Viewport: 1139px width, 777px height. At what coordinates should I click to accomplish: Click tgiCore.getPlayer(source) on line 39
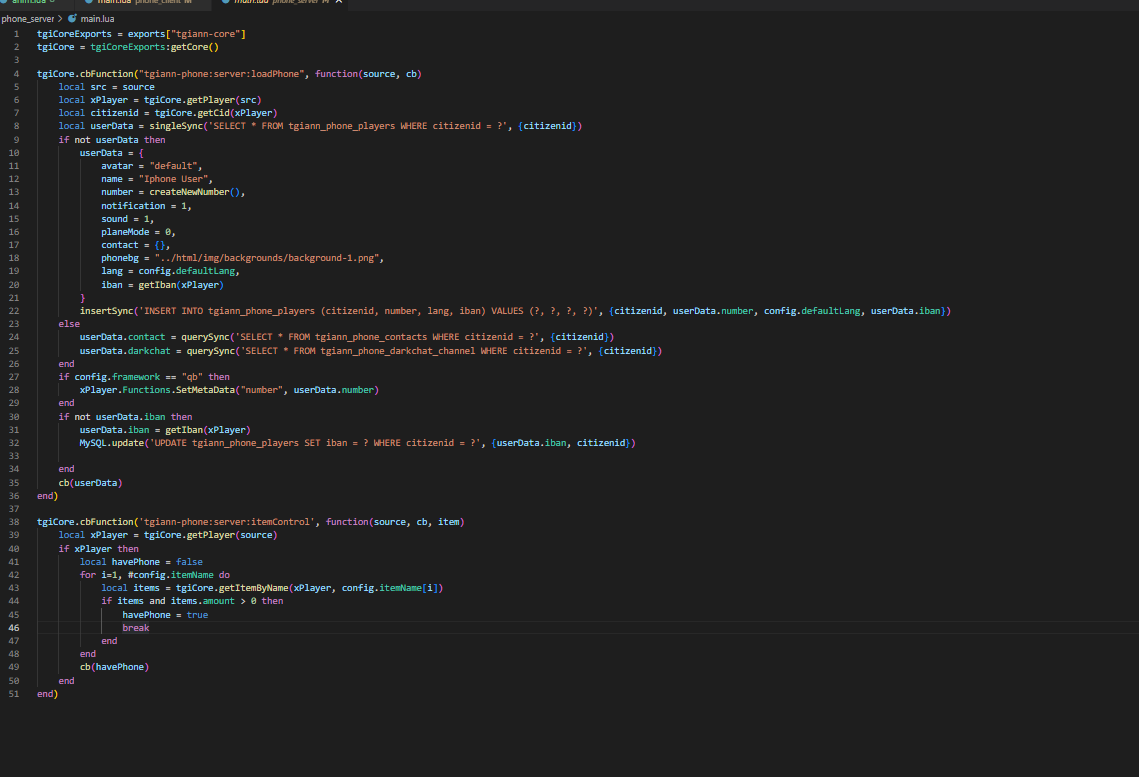pyautogui.click(x=211, y=536)
